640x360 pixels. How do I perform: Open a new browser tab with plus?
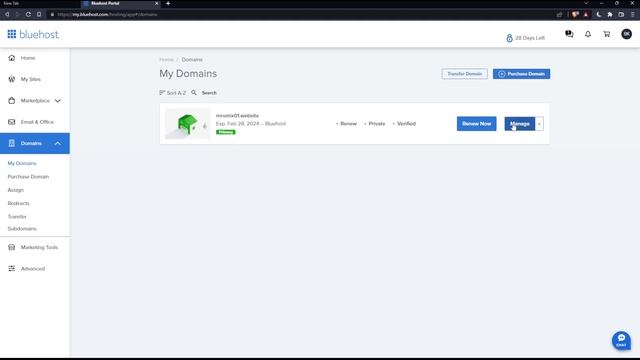(x=168, y=3)
